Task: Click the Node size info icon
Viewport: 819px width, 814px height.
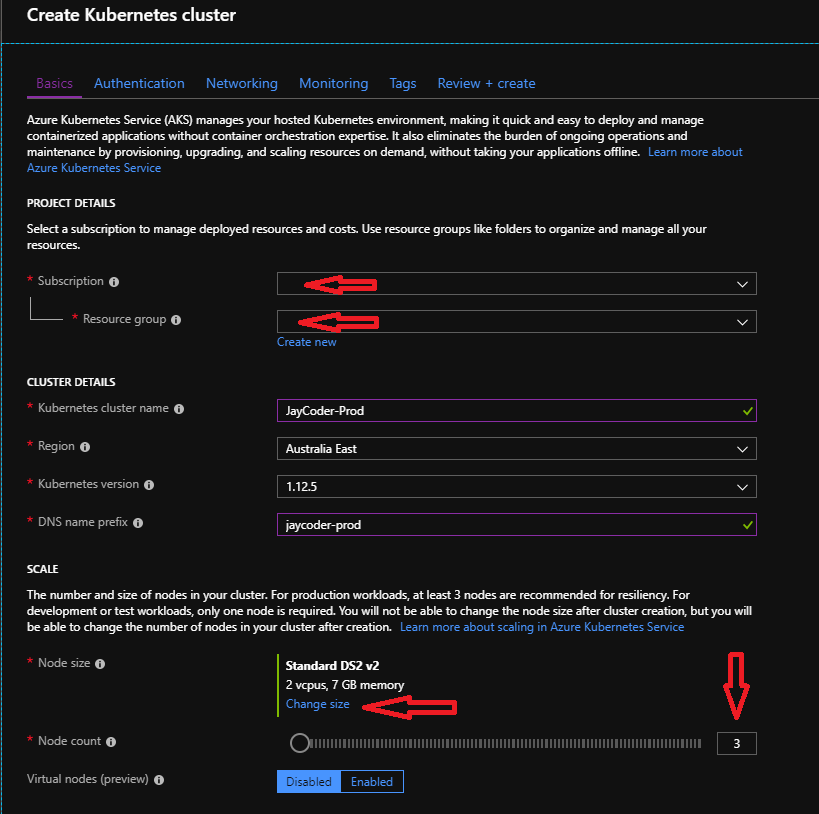Action: 100,664
